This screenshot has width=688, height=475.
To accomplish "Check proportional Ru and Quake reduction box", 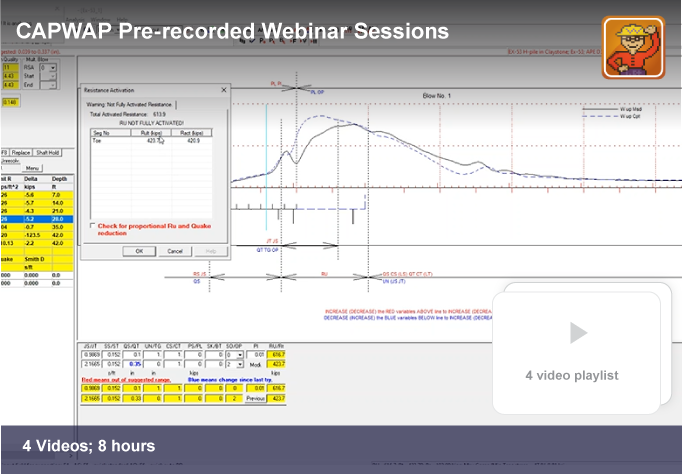I will click(x=93, y=226).
